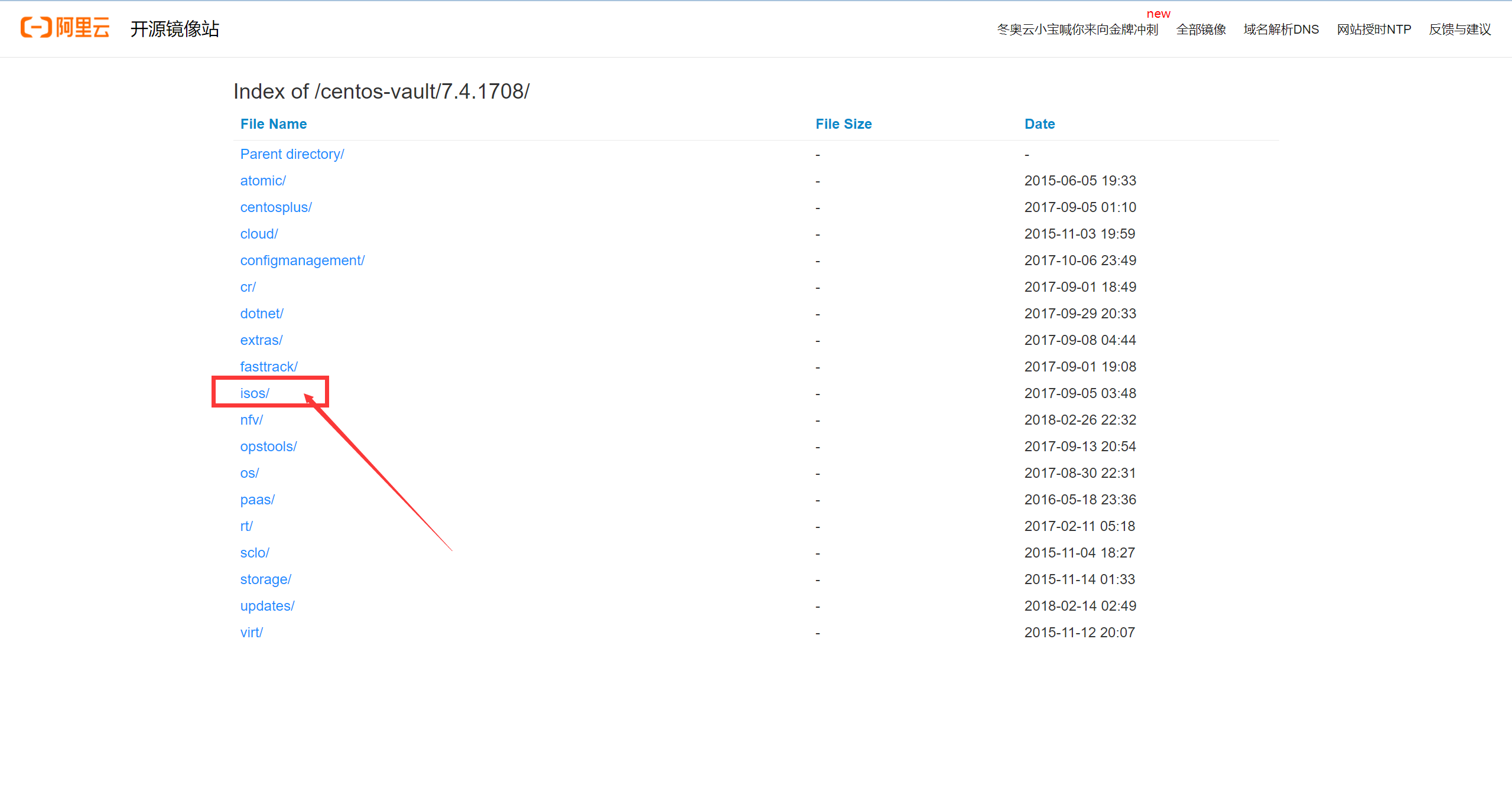The height and width of the screenshot is (792, 1512).
Task: Sort listing by Date header
Action: click(1039, 124)
